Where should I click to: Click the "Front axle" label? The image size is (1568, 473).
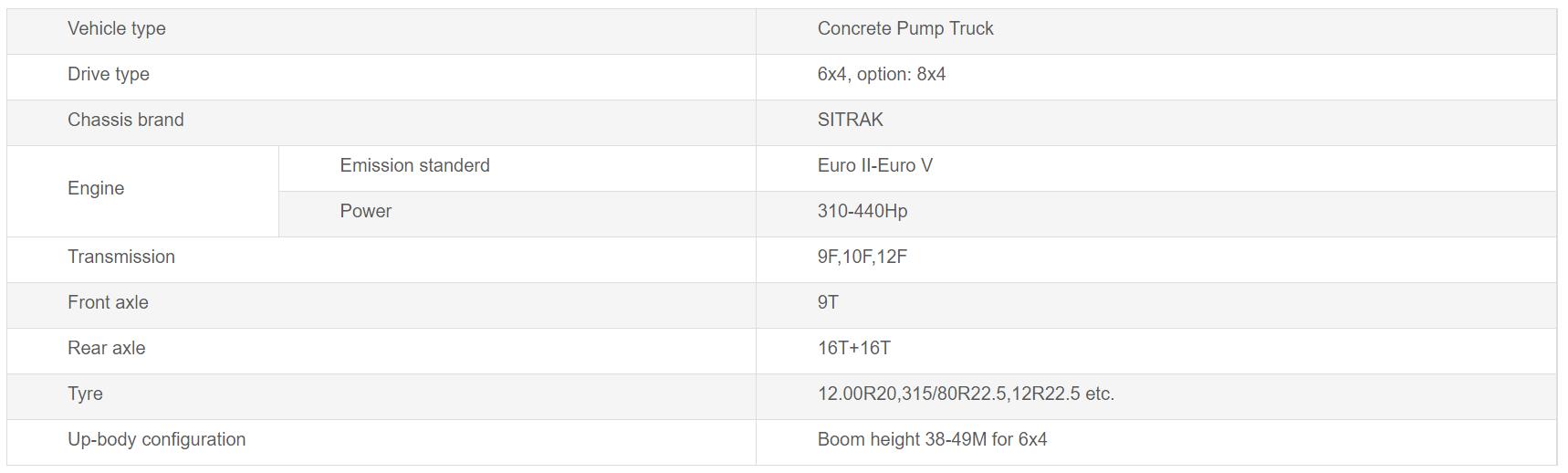tap(108, 302)
